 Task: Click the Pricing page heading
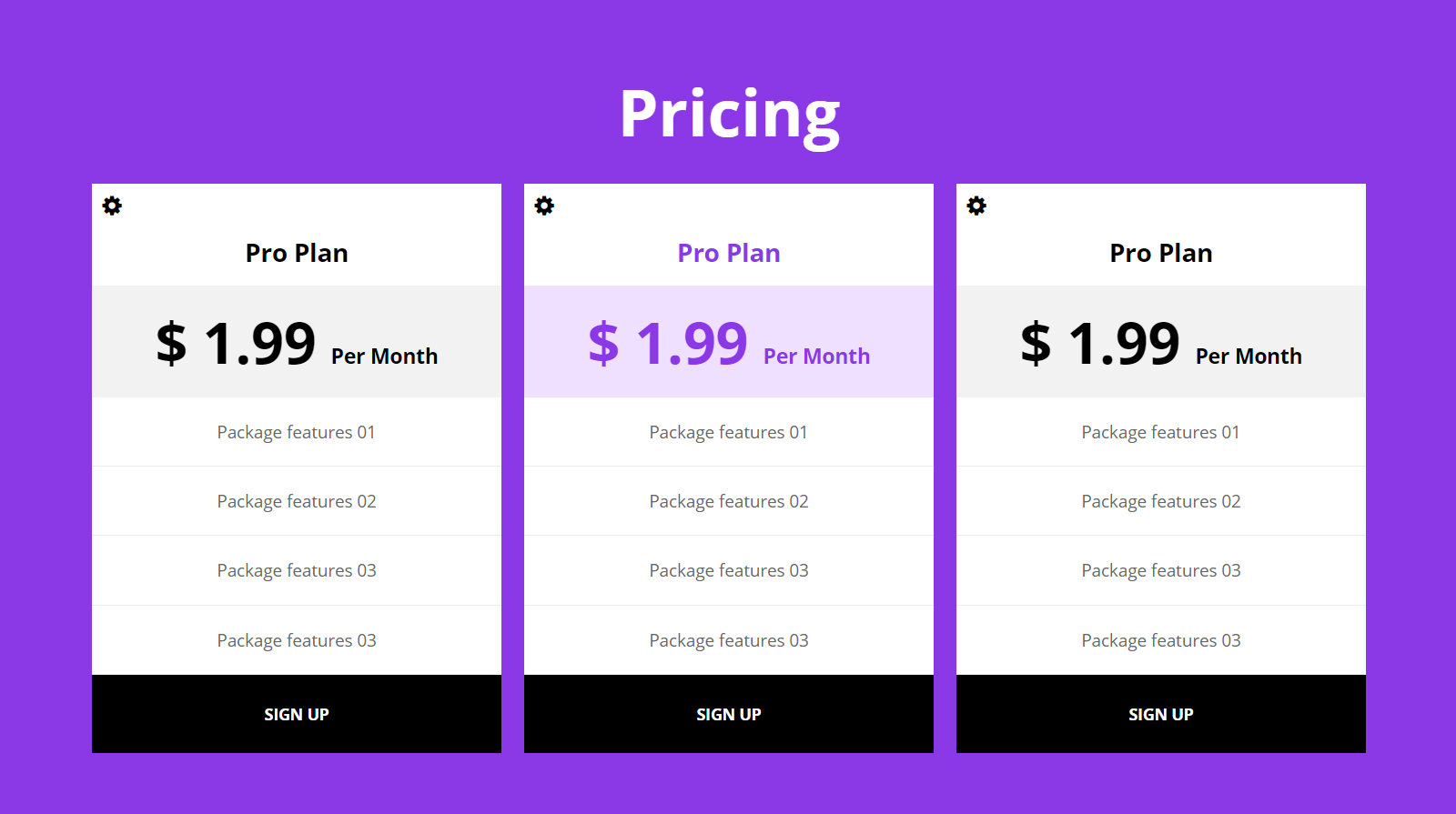(729, 114)
